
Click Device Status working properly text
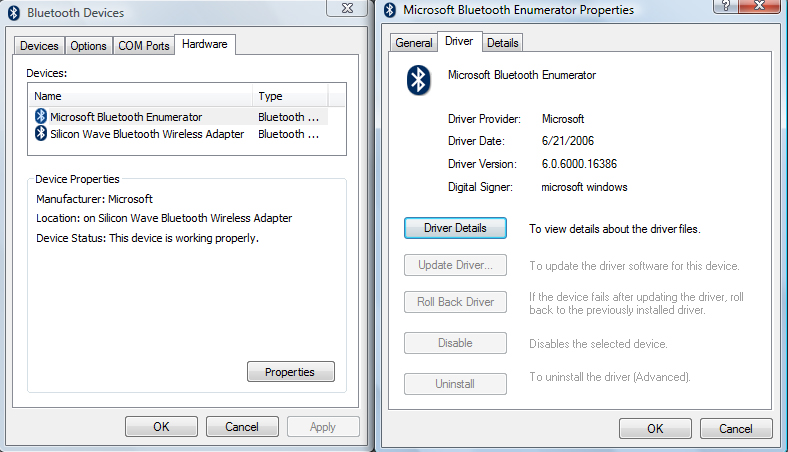tap(147, 238)
